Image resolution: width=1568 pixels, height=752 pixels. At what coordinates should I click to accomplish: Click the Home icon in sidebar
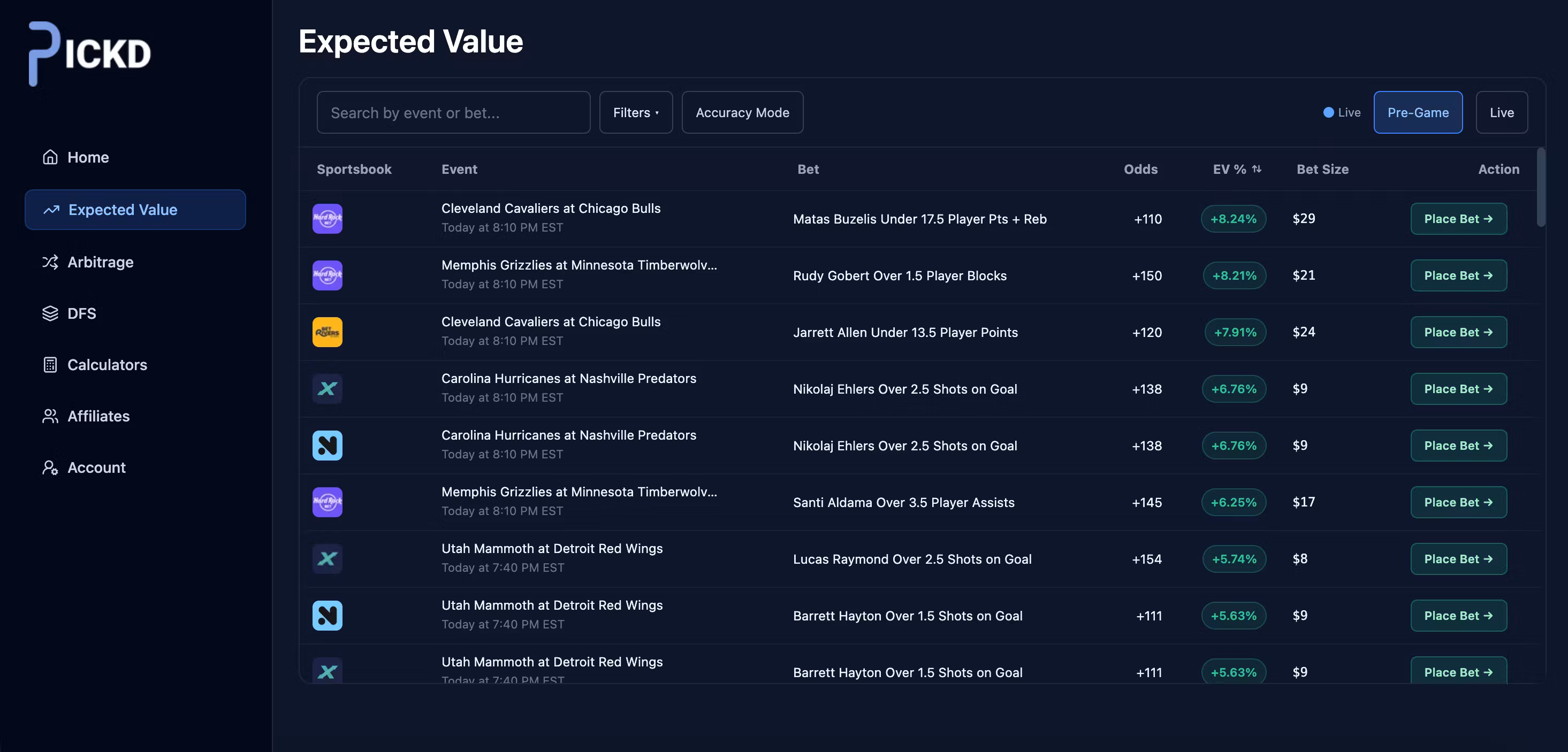coord(50,157)
